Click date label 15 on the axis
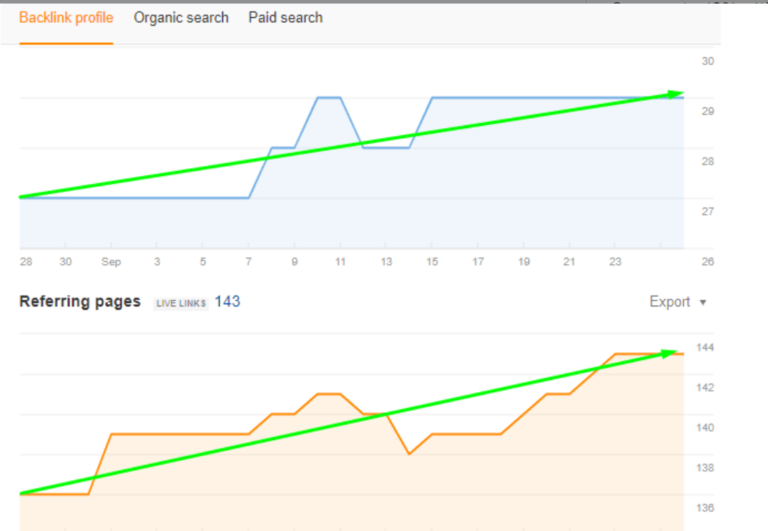The width and height of the screenshot is (768, 531). 432,262
